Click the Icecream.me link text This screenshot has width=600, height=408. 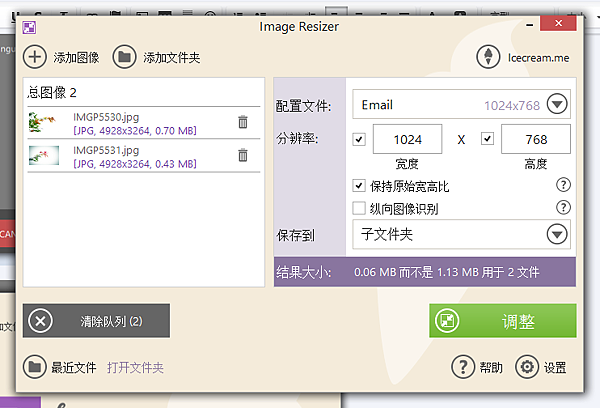tap(538, 58)
